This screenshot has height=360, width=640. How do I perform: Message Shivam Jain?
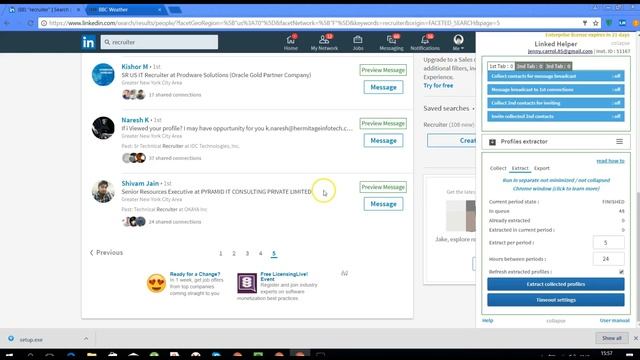[383, 204]
